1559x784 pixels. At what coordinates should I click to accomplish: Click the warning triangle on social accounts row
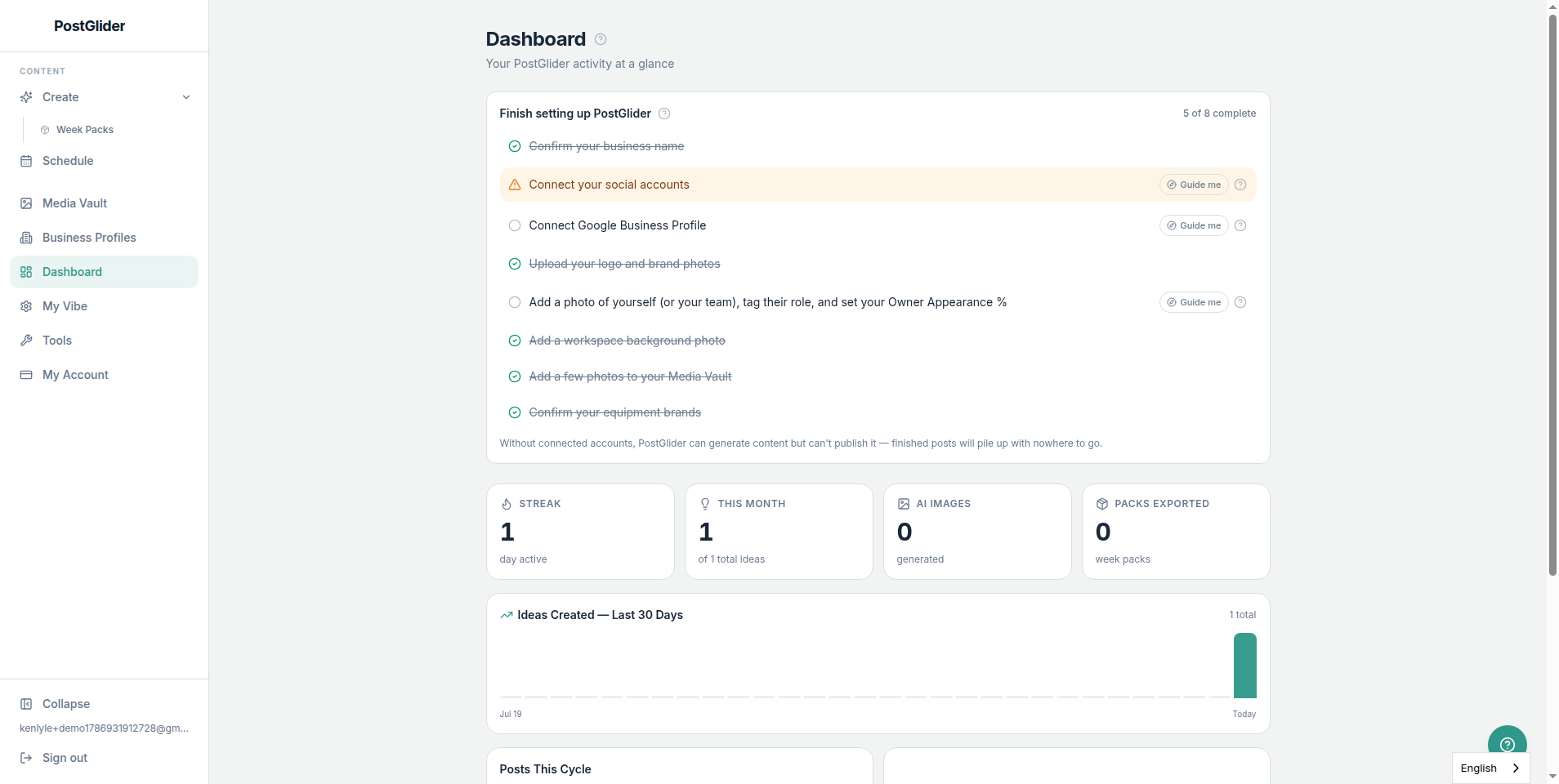pos(515,185)
